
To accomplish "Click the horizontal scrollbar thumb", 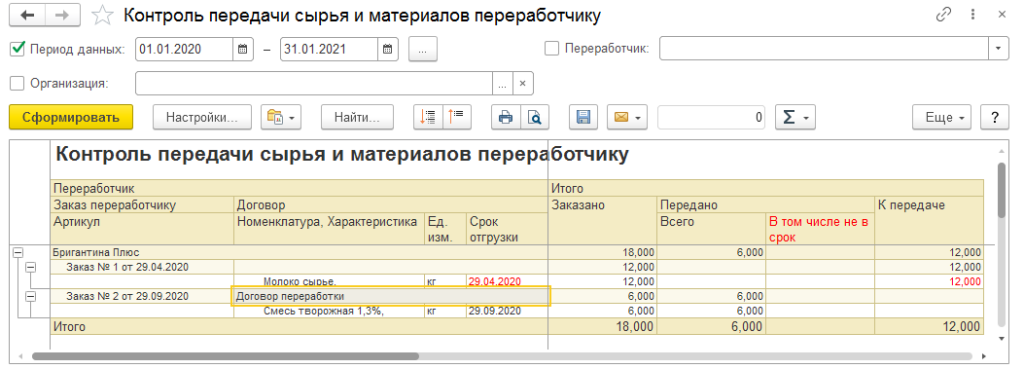I will [225, 357].
